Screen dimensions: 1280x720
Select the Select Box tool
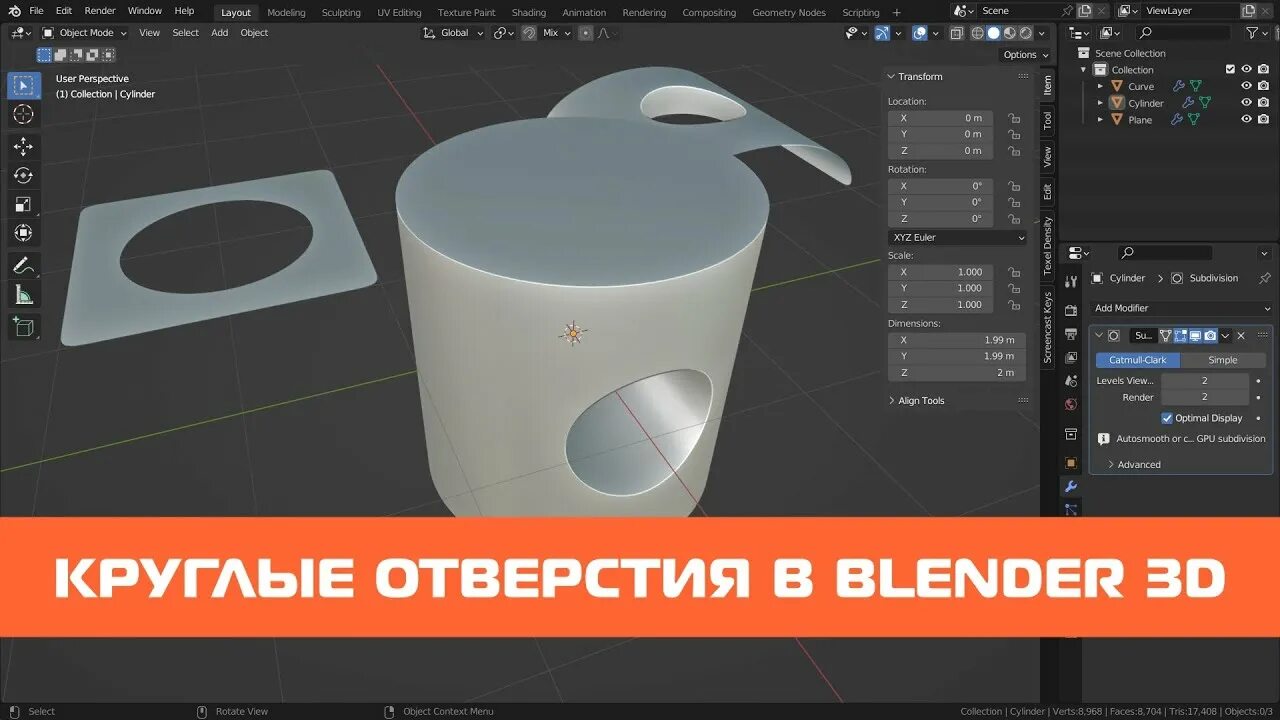tap(23, 85)
